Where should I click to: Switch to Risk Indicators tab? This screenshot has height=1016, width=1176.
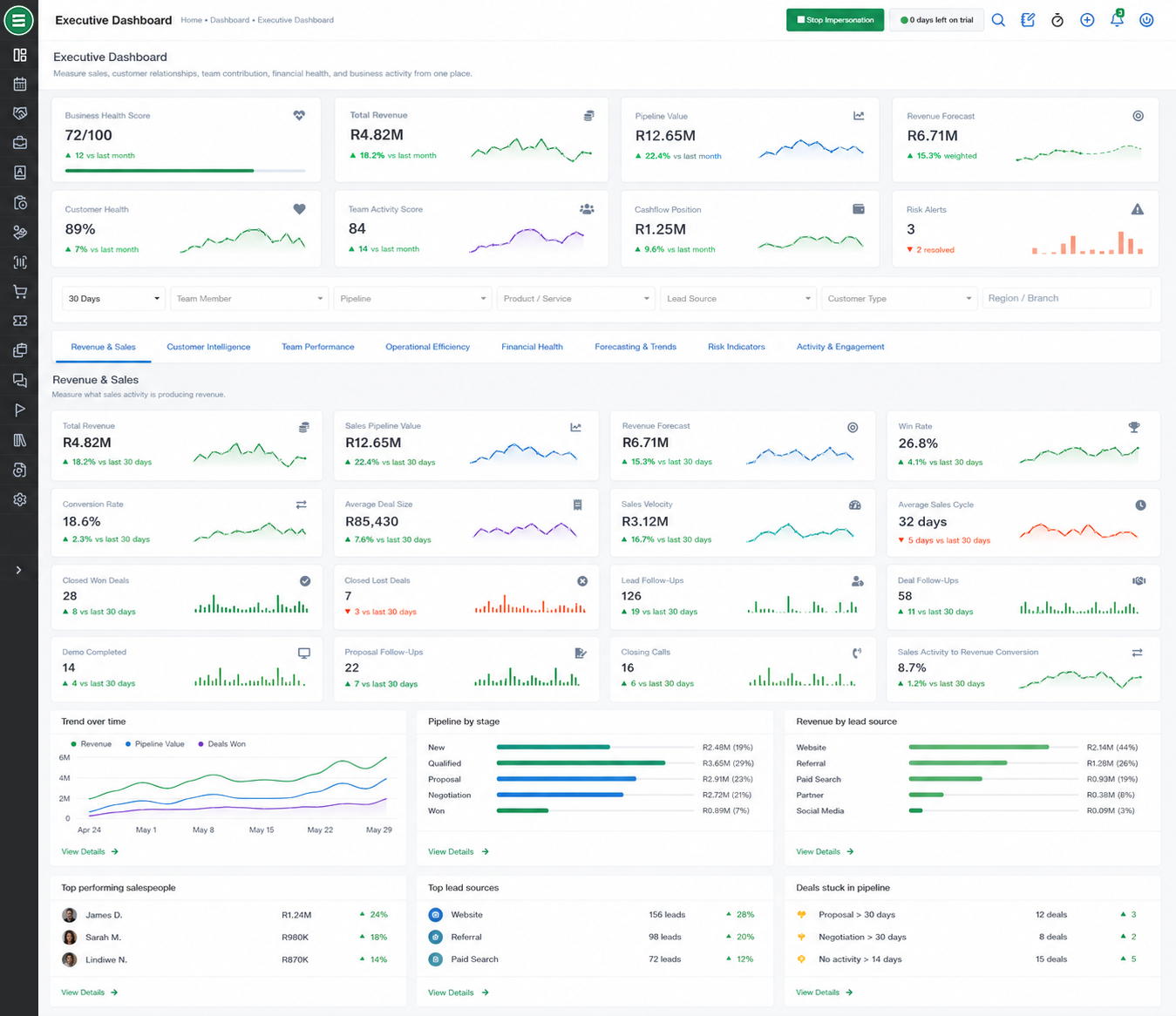(x=736, y=347)
